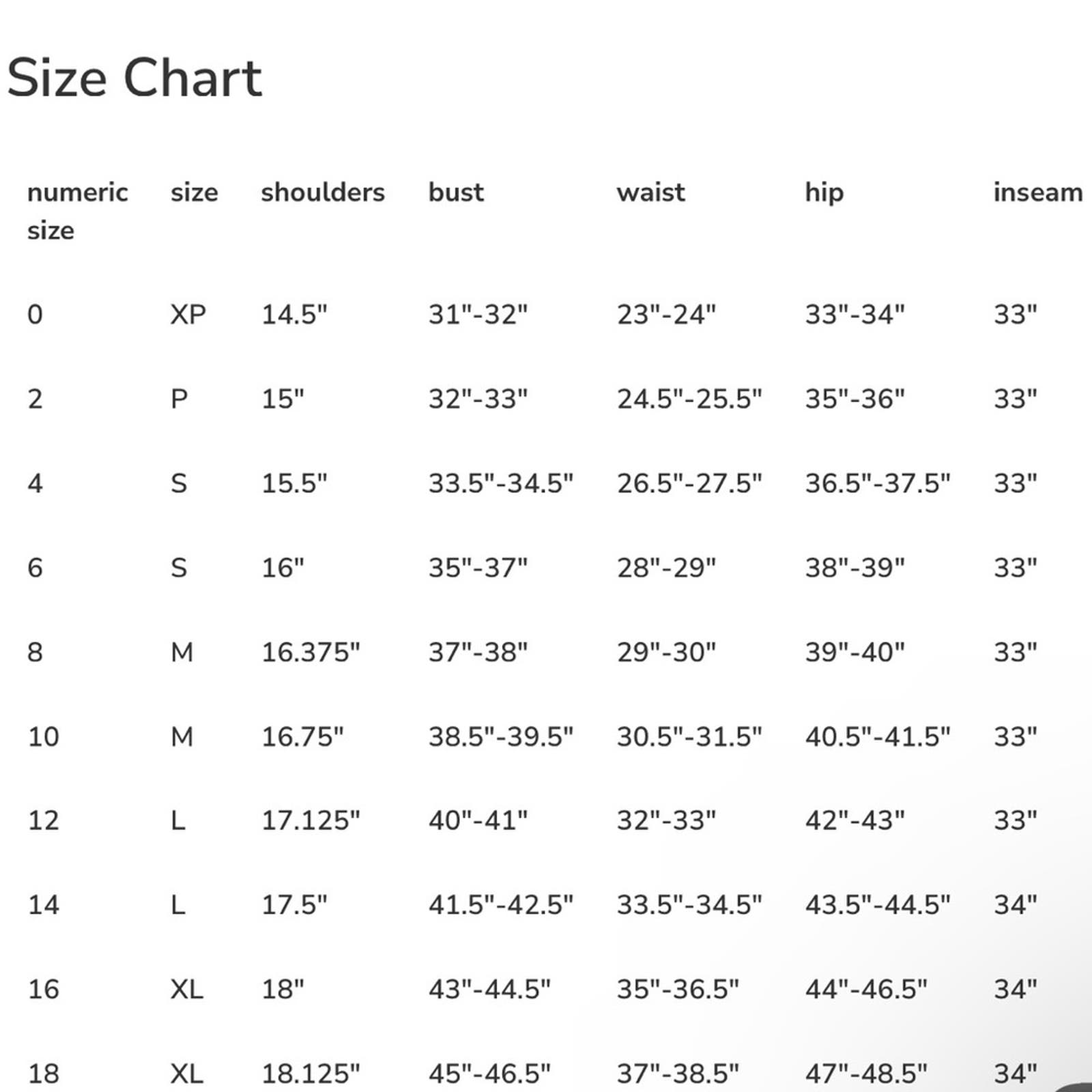
Task: Select the hip column header
Action: click(x=824, y=194)
